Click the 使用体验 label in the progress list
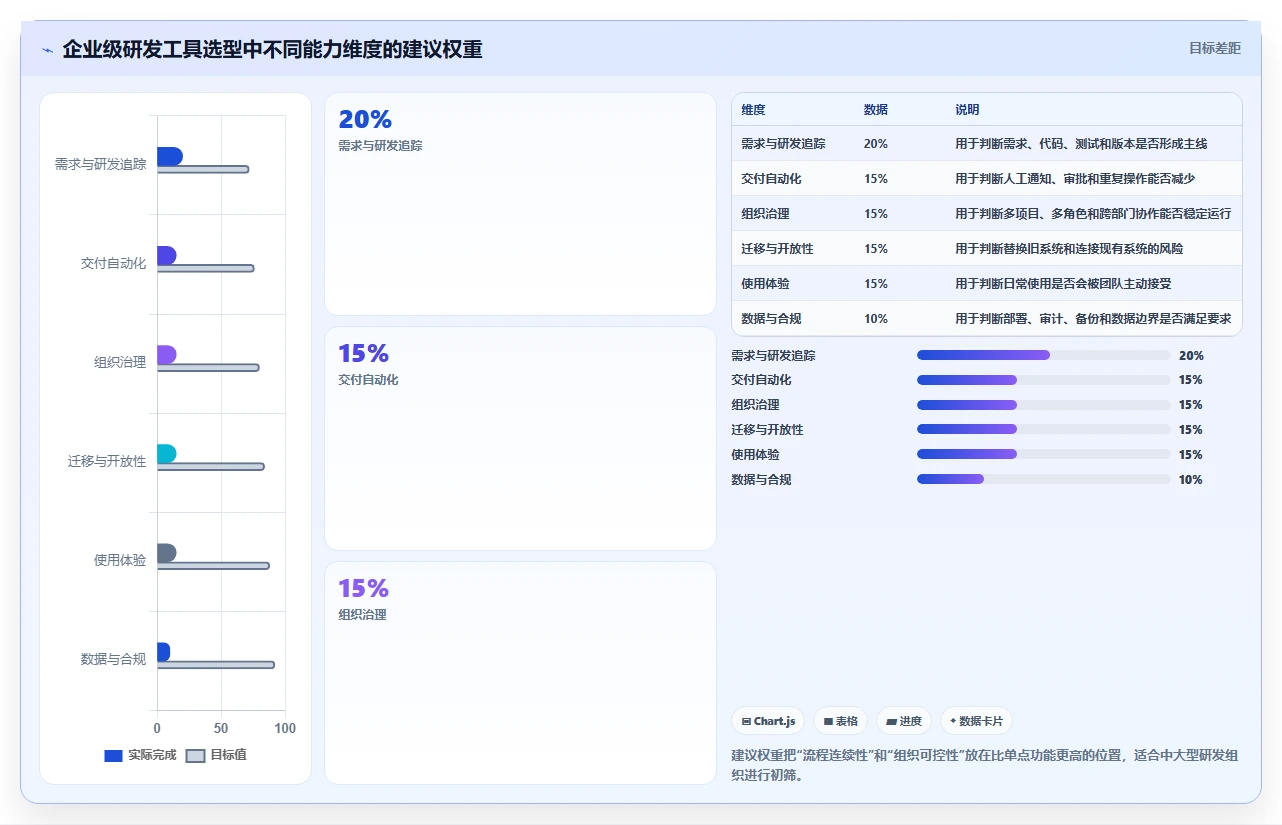This screenshot has width=1282, height=825. click(x=755, y=454)
